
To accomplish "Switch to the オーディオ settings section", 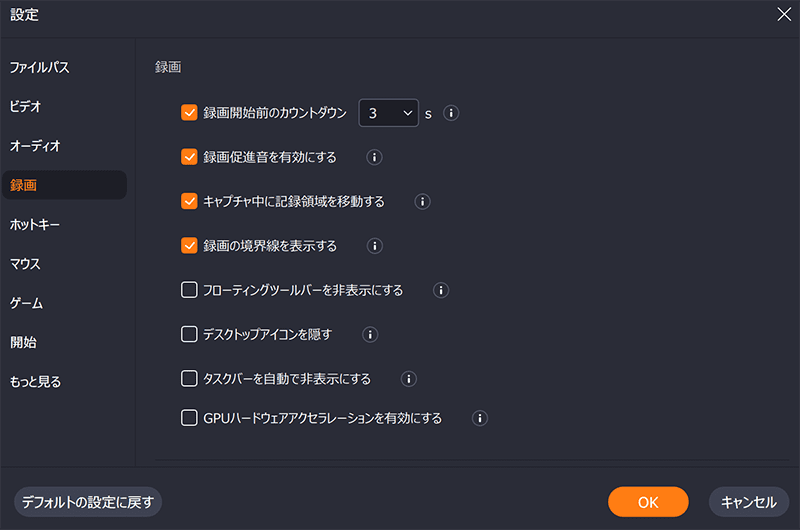I will pyautogui.click(x=35, y=146).
